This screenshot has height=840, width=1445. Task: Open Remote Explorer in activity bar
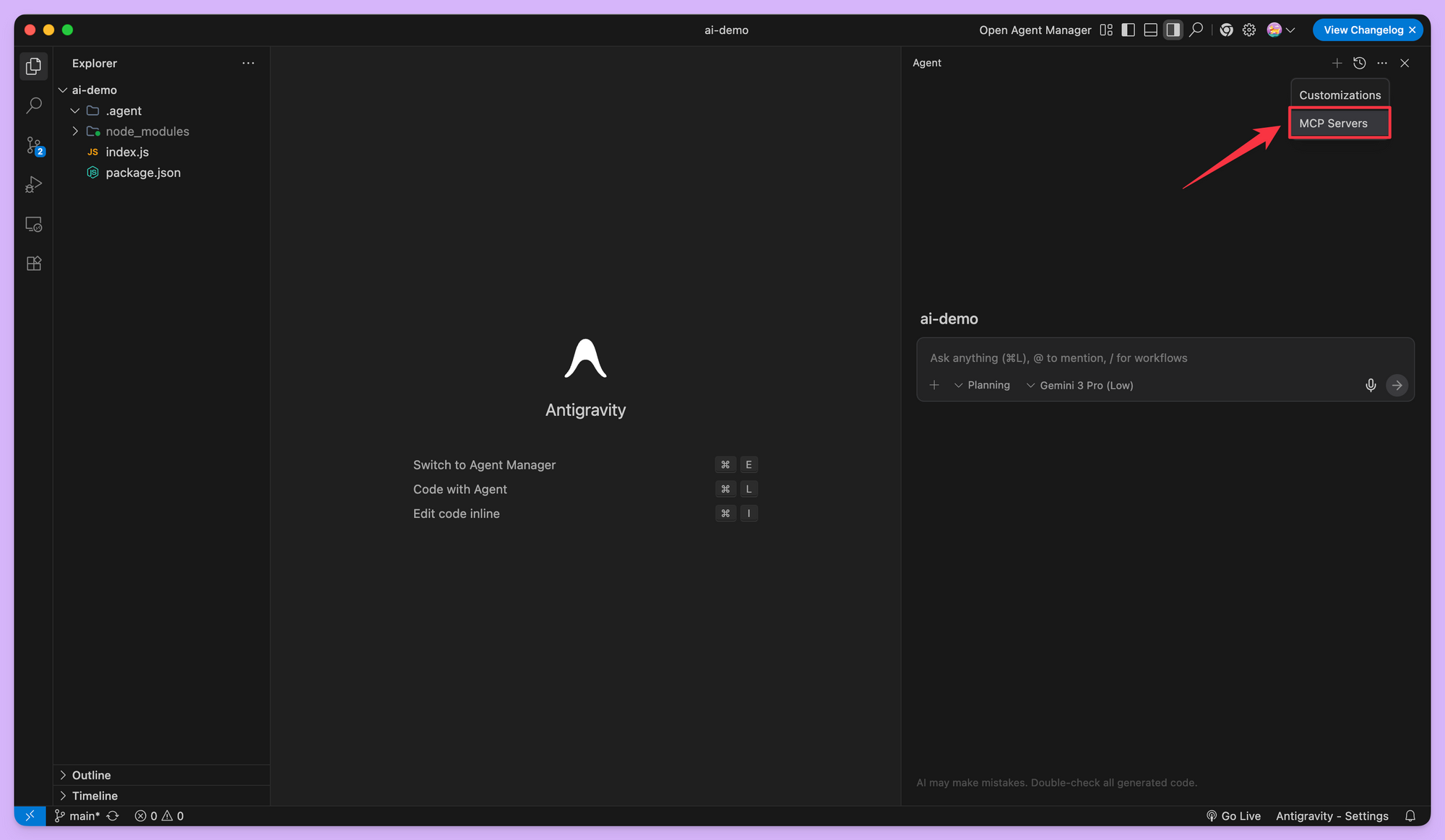[33, 225]
